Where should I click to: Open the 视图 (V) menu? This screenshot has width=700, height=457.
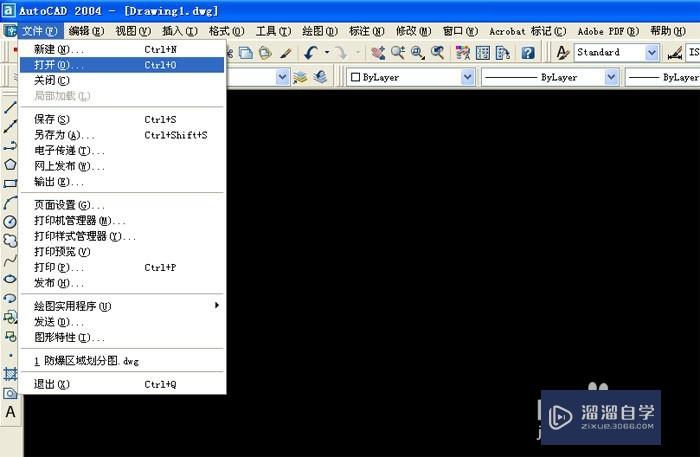(x=133, y=31)
